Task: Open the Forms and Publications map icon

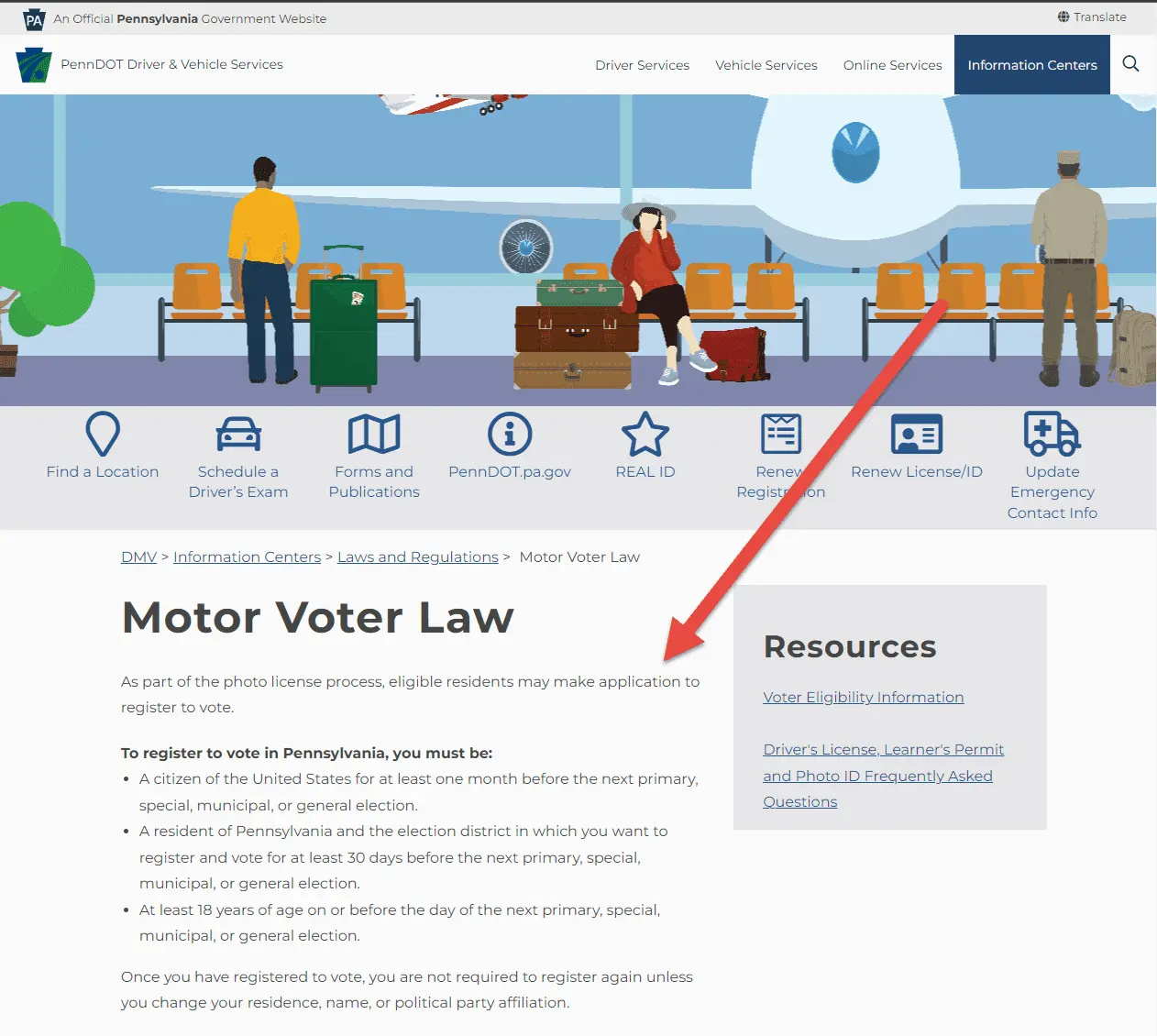Action: [374, 434]
